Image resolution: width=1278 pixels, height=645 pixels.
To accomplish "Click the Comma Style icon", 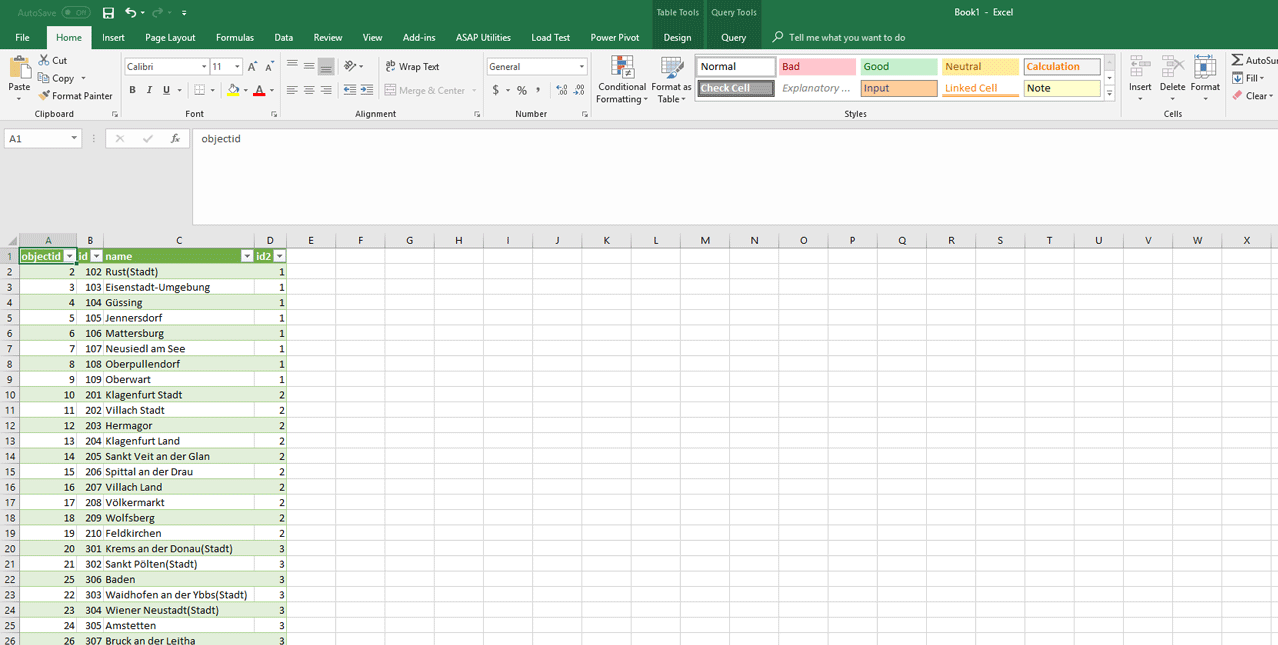I will coord(538,90).
